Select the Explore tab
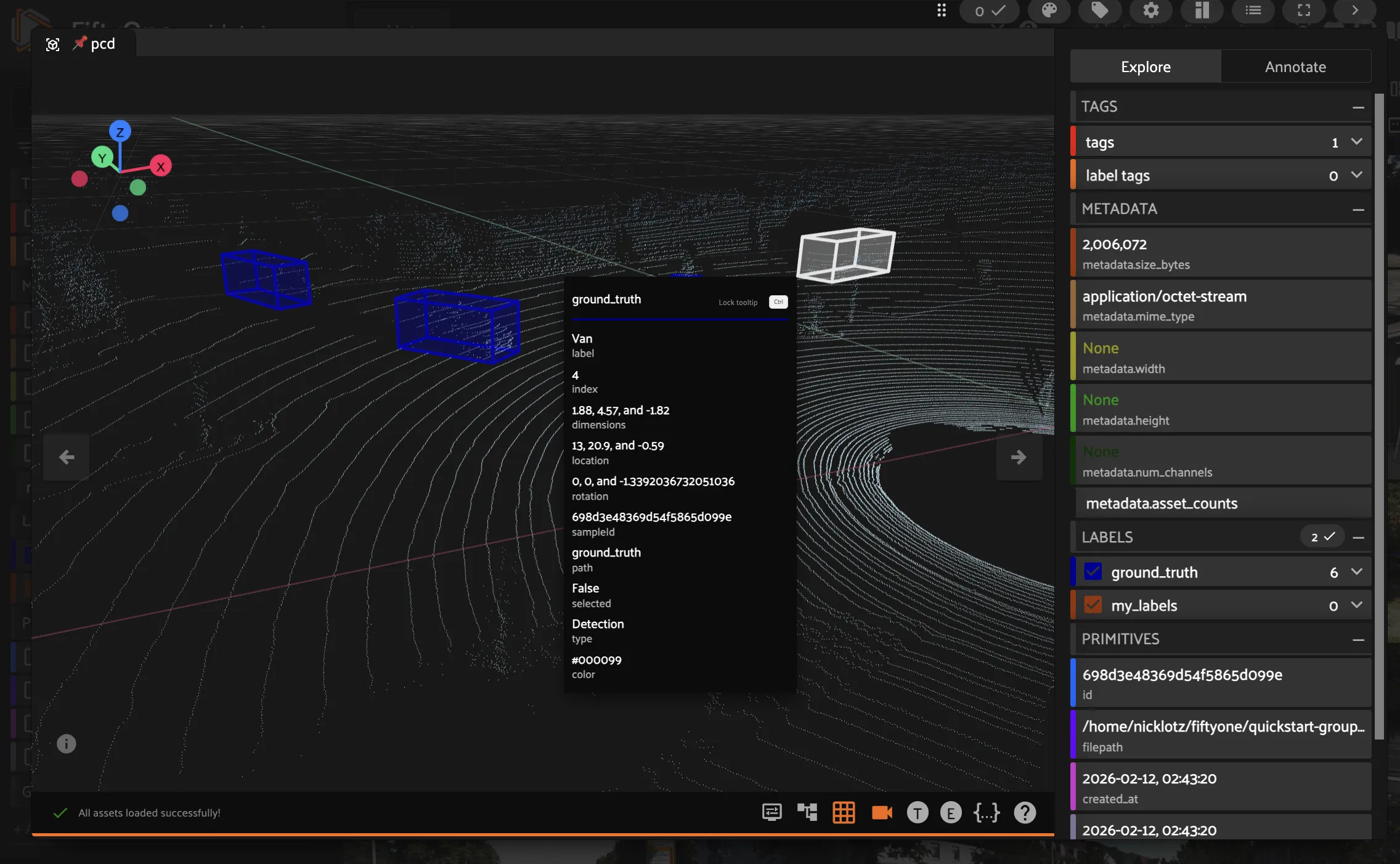 [1145, 66]
